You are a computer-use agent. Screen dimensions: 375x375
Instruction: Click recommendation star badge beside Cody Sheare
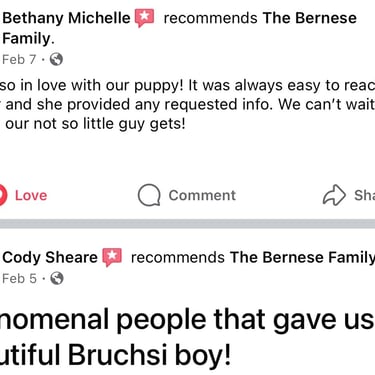[112, 257]
